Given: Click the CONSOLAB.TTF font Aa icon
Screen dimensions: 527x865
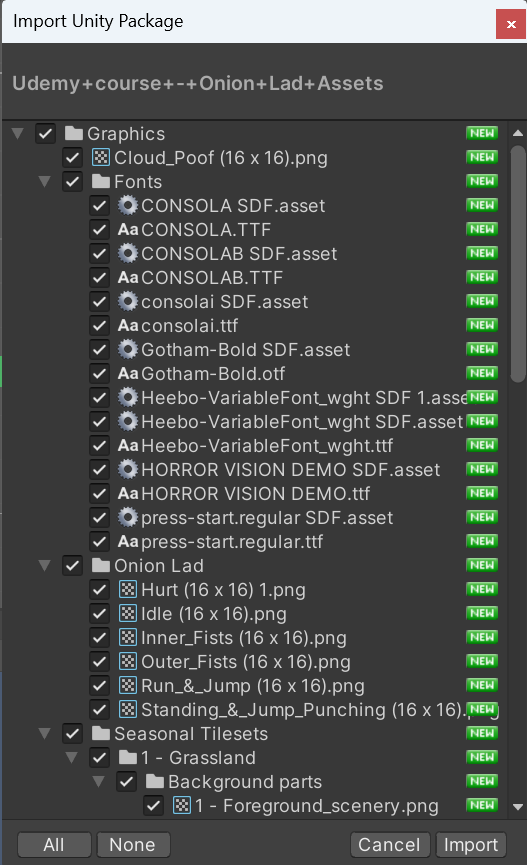Looking at the screenshot, I should (x=128, y=277).
